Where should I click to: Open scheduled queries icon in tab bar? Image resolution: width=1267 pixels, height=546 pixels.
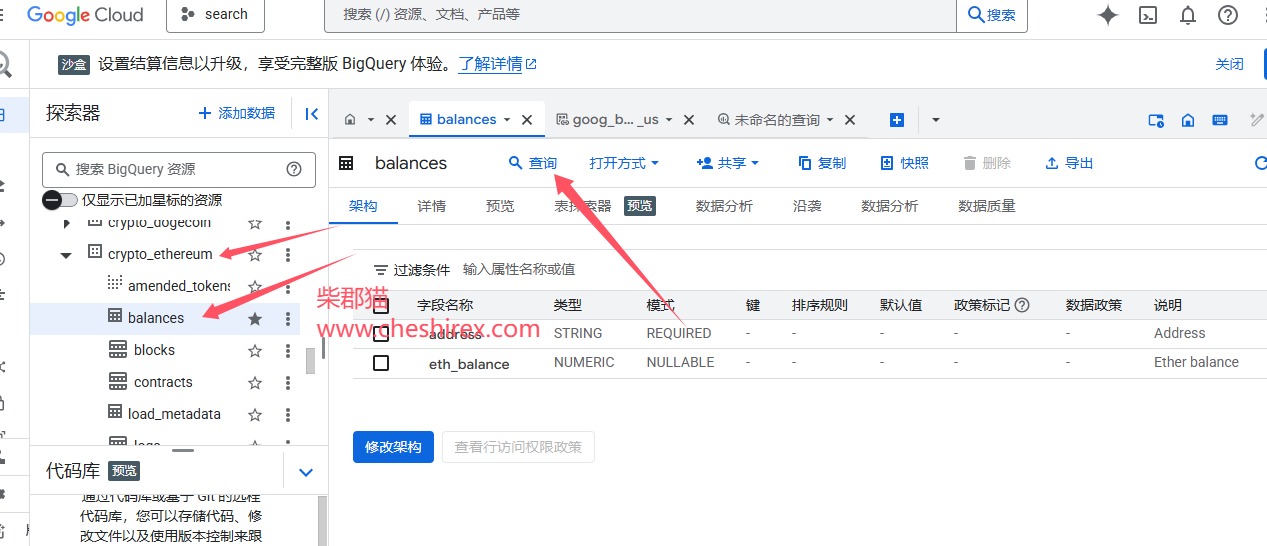1156,120
